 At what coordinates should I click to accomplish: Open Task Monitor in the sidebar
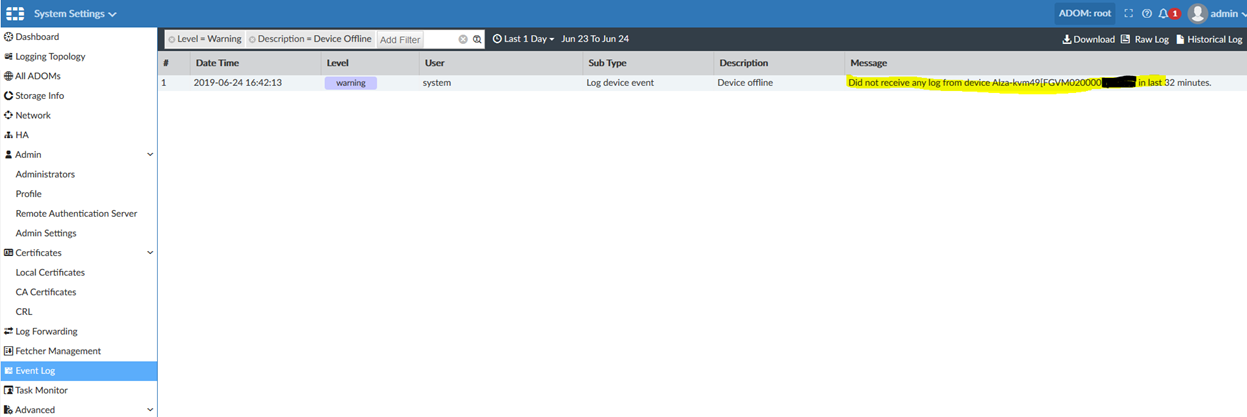tap(41, 390)
